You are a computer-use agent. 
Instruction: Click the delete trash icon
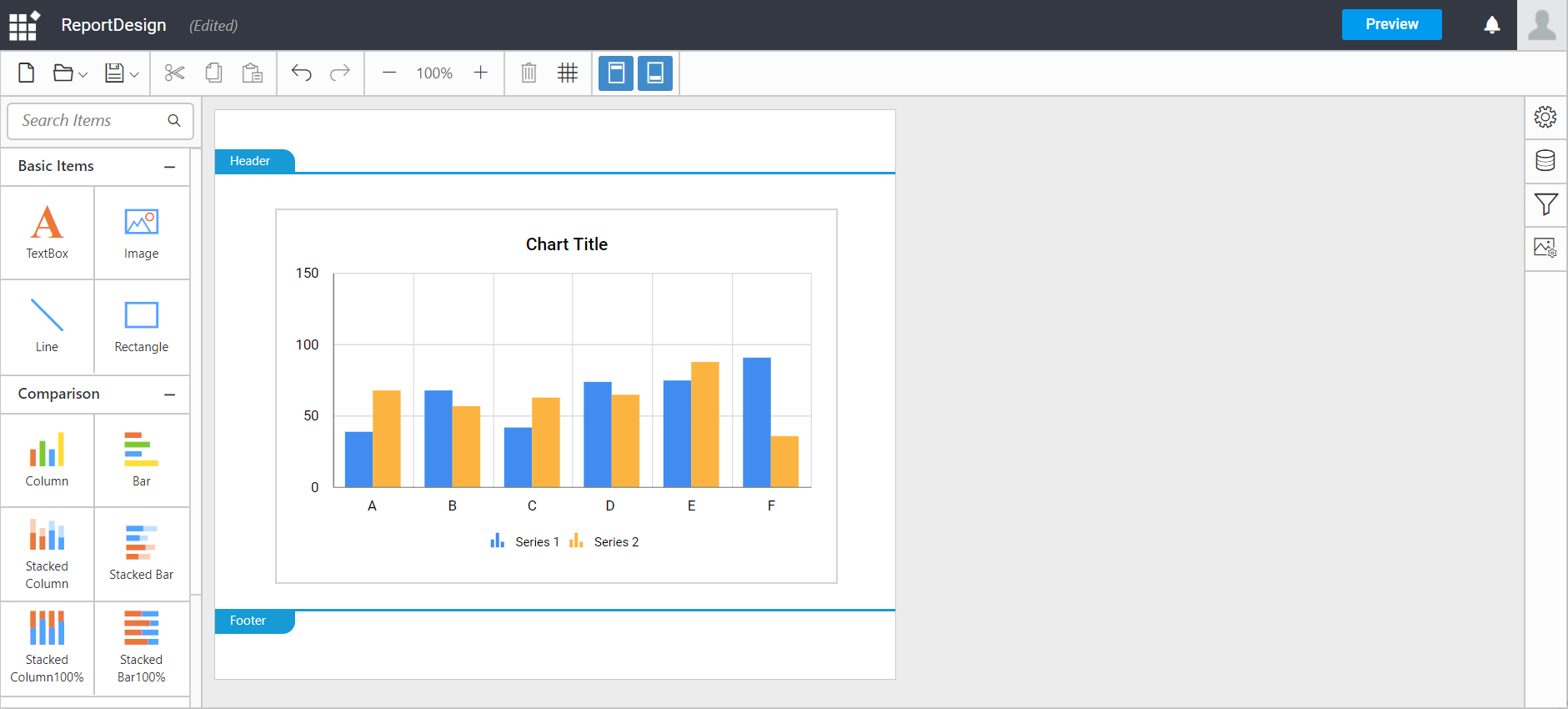point(529,73)
